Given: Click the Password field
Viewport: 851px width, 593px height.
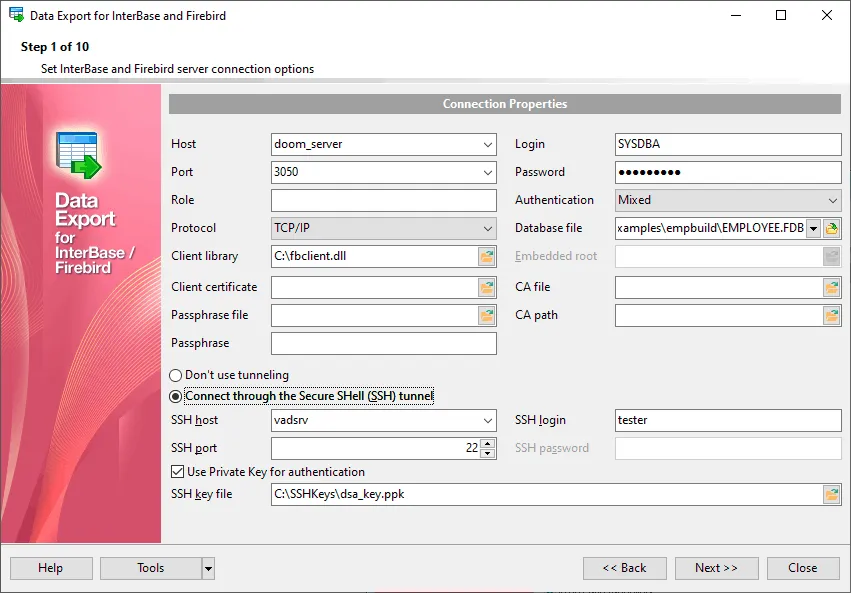Looking at the screenshot, I should tap(728, 173).
